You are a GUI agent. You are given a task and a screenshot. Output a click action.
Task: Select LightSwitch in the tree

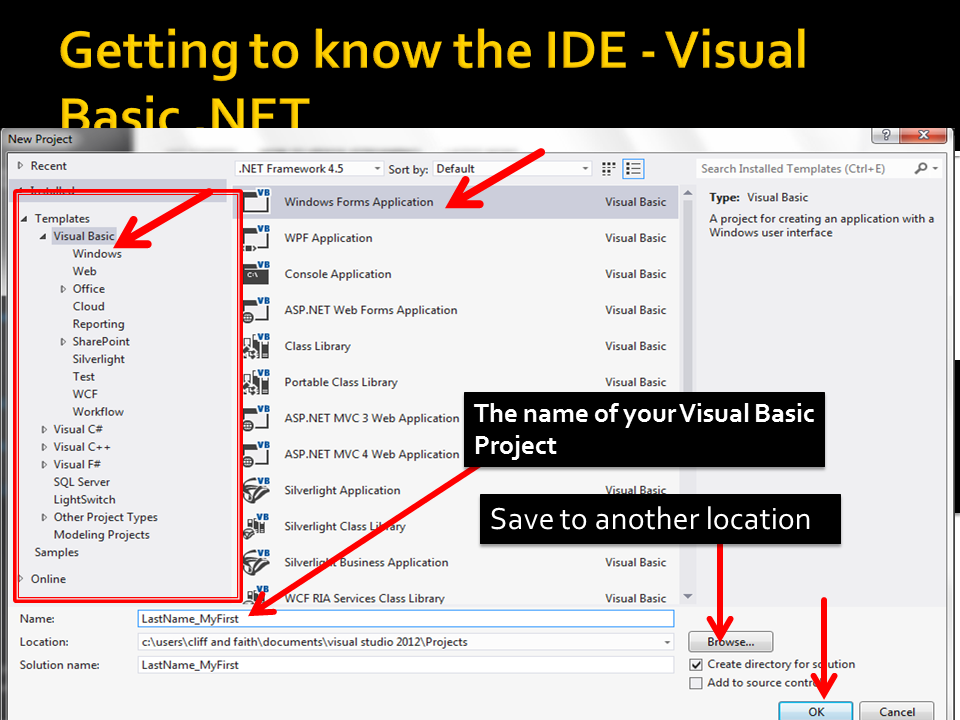(84, 500)
